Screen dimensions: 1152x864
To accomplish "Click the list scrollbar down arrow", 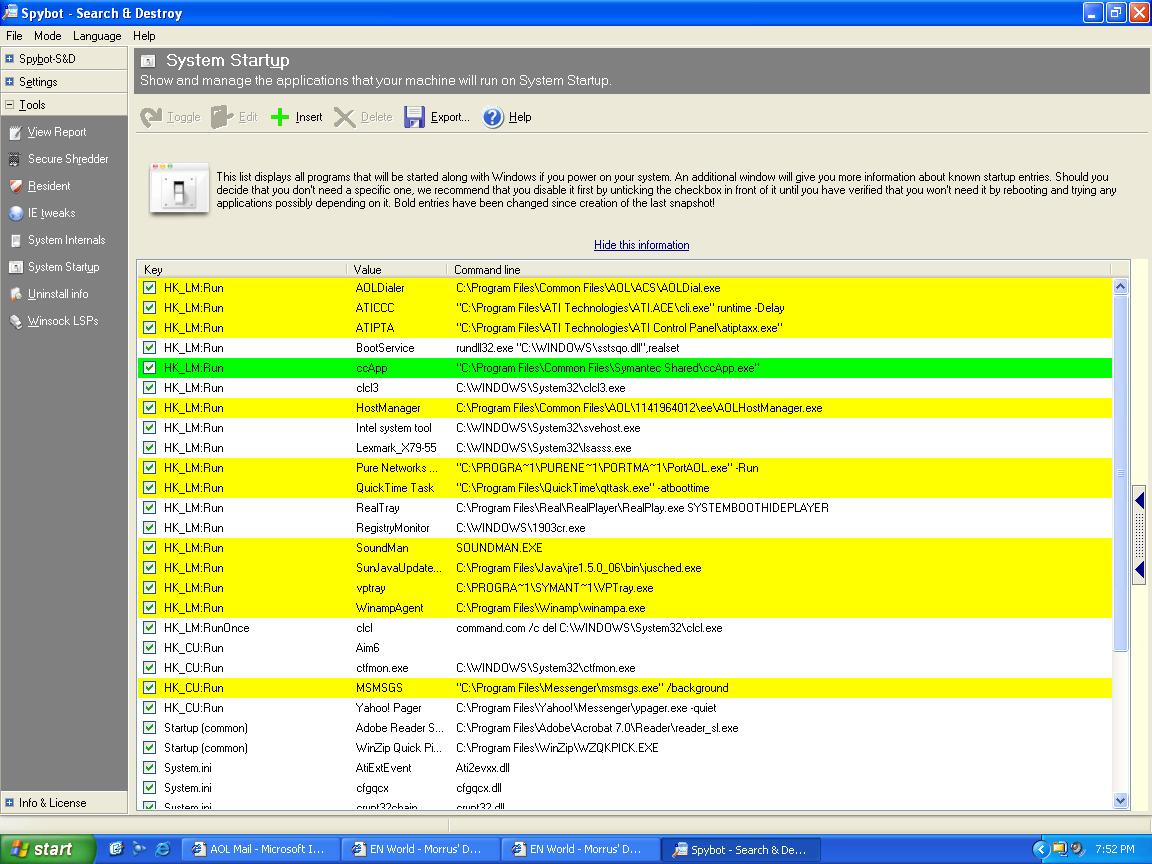I will point(1120,801).
